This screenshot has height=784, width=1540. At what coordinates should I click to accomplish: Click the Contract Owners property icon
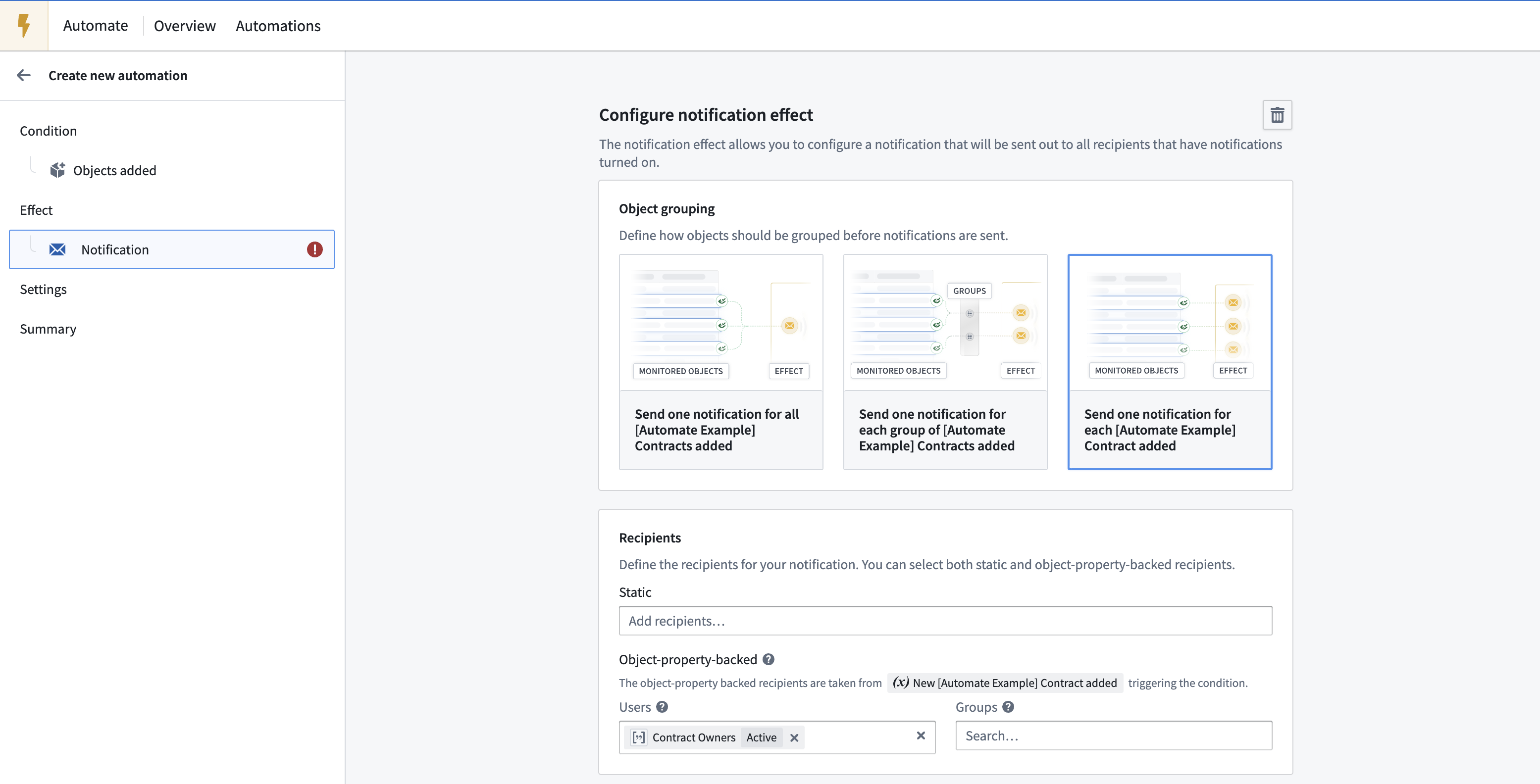coord(638,737)
